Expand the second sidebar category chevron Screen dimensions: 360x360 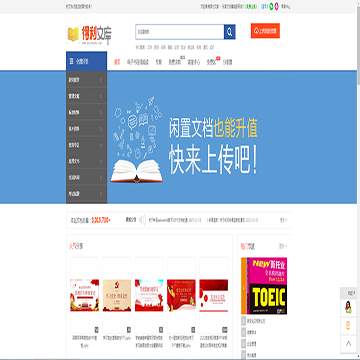(x=101, y=96)
